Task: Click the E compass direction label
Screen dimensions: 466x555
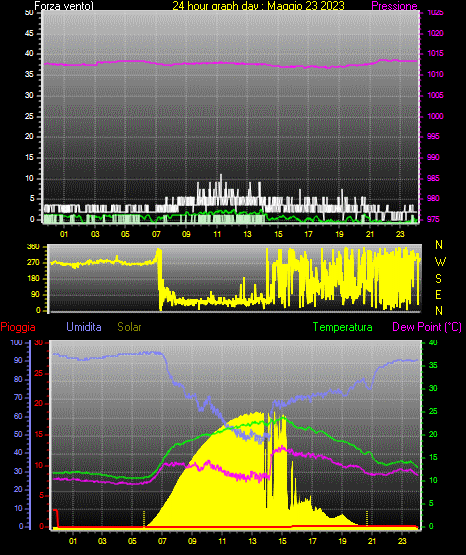Action: (x=438, y=294)
